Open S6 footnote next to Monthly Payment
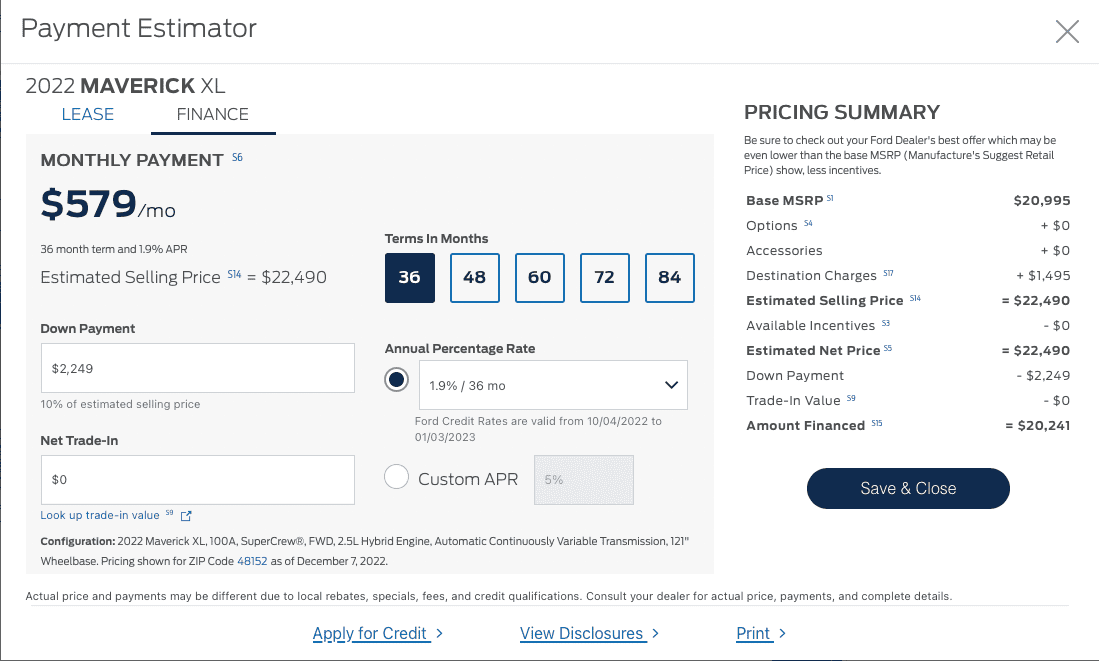Viewport: 1099px width, 661px height. click(x=238, y=157)
